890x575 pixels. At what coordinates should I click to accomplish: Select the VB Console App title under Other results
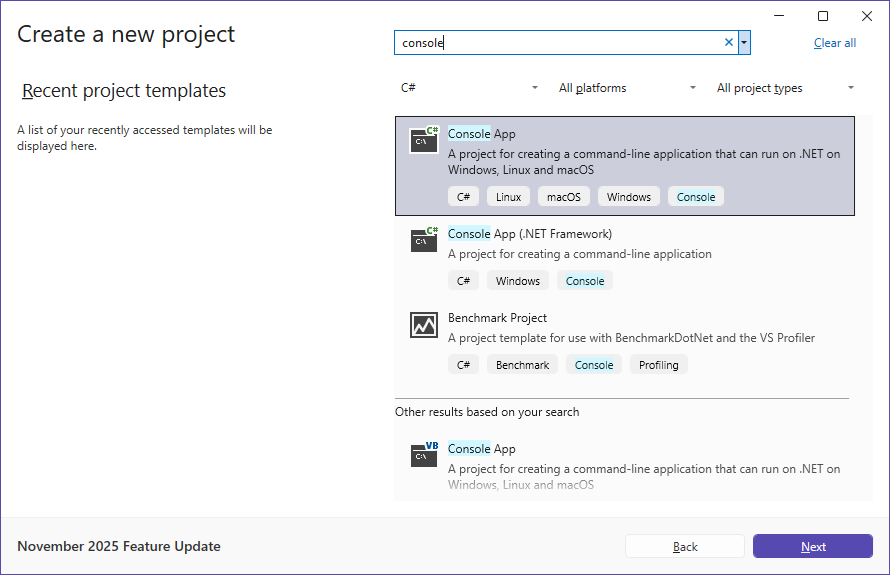point(481,449)
